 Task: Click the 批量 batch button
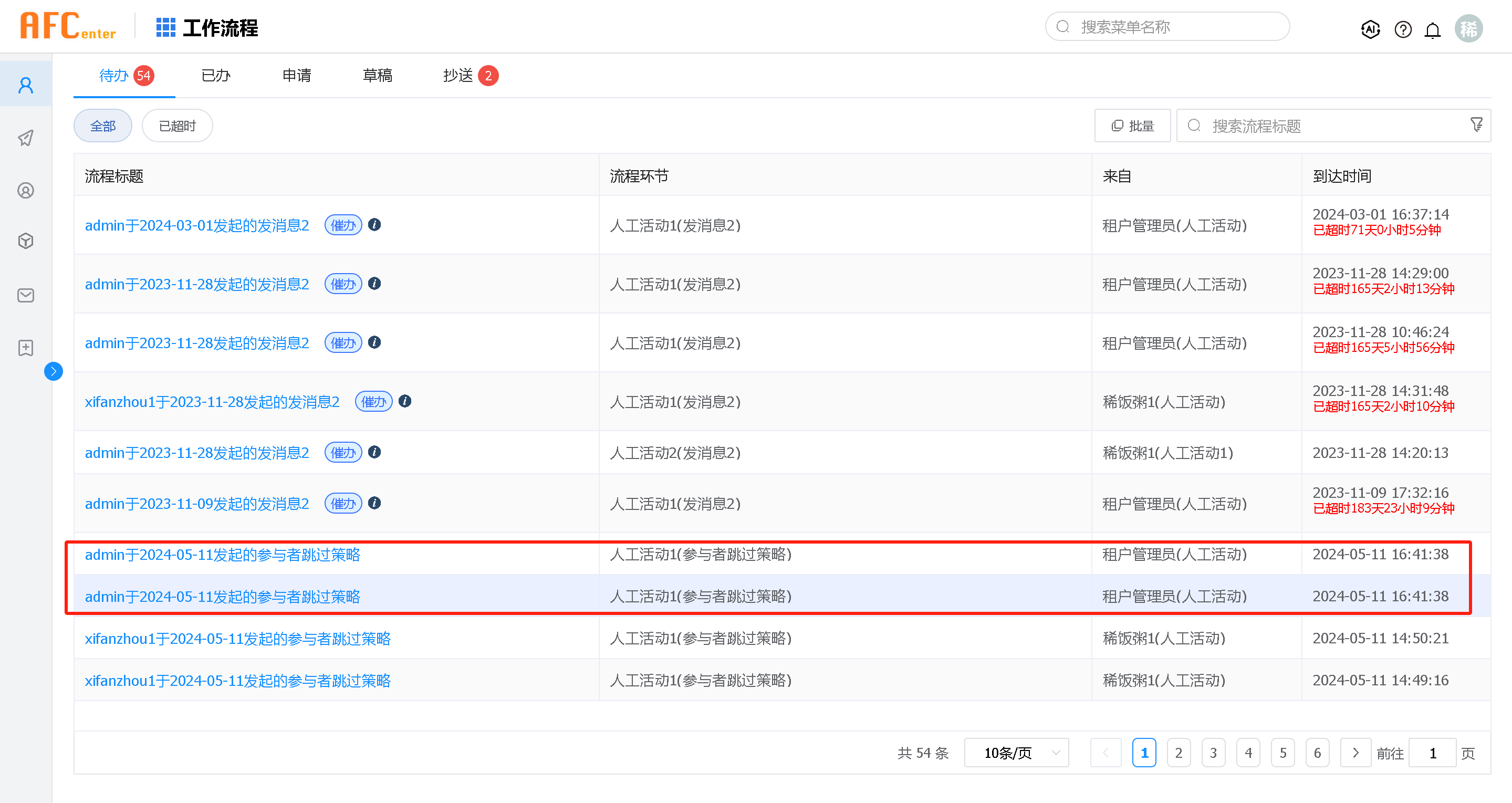(x=1132, y=126)
